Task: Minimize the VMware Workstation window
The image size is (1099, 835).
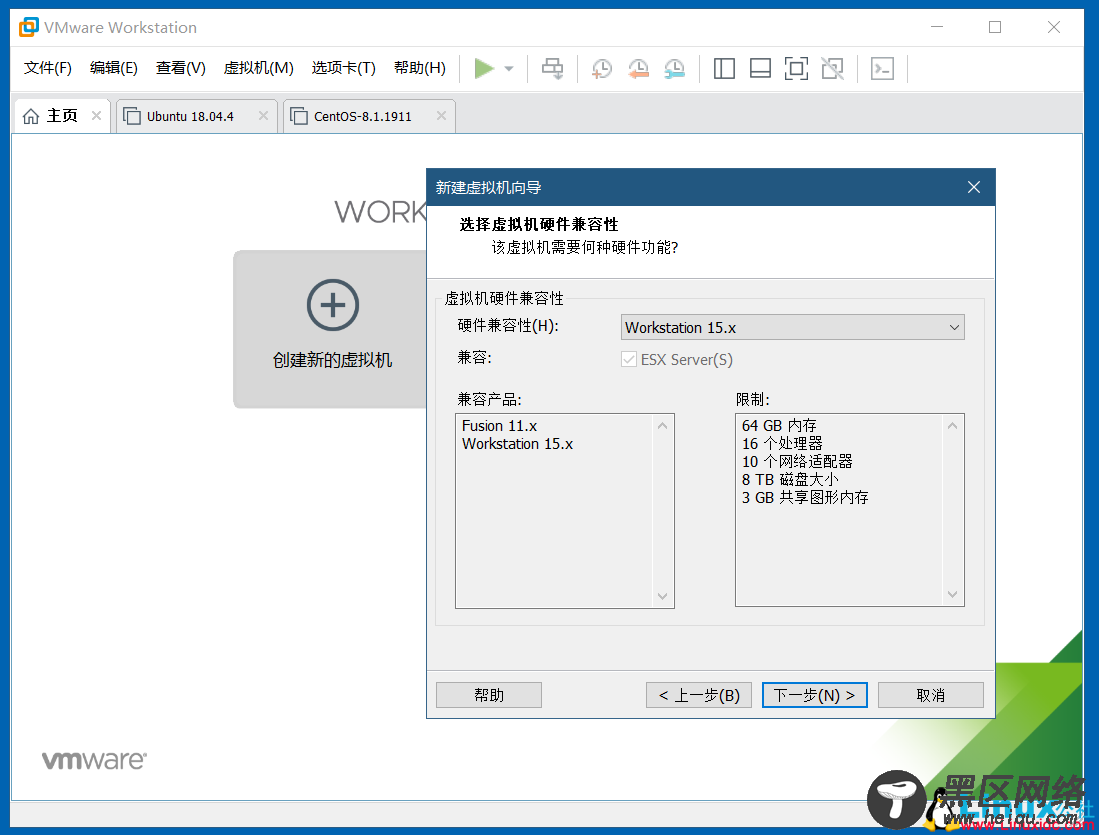Action: (937, 27)
